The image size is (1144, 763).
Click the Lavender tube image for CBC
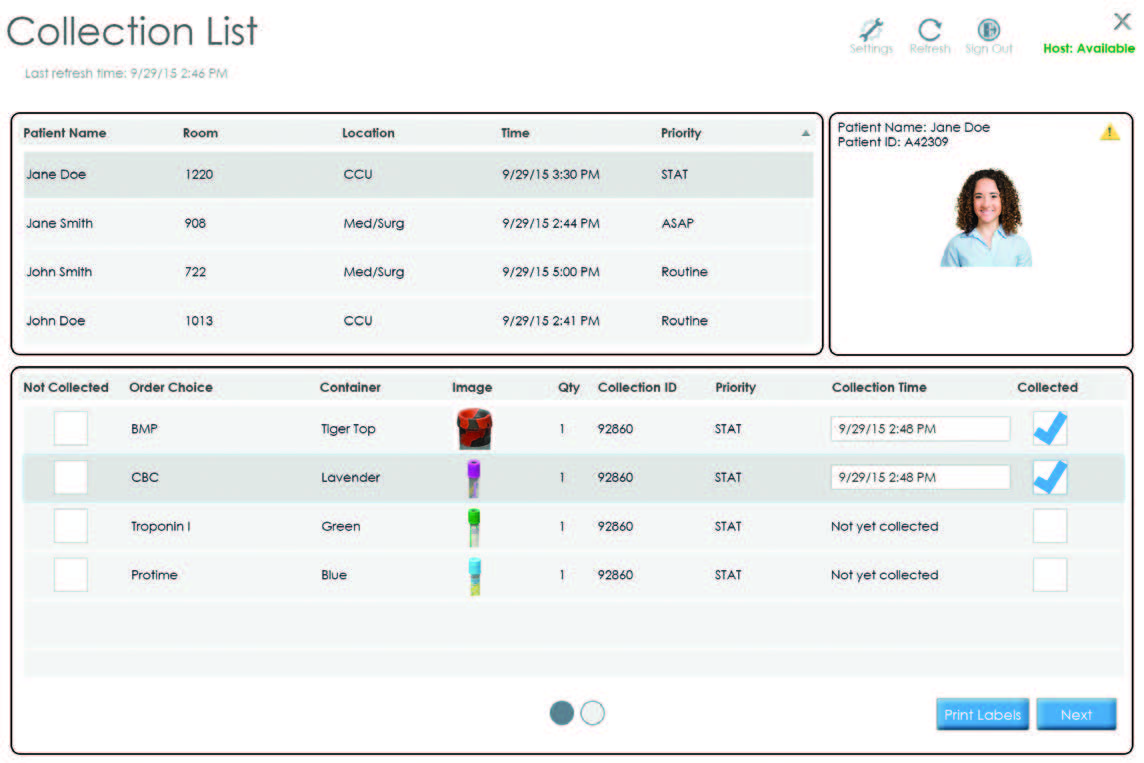473,477
